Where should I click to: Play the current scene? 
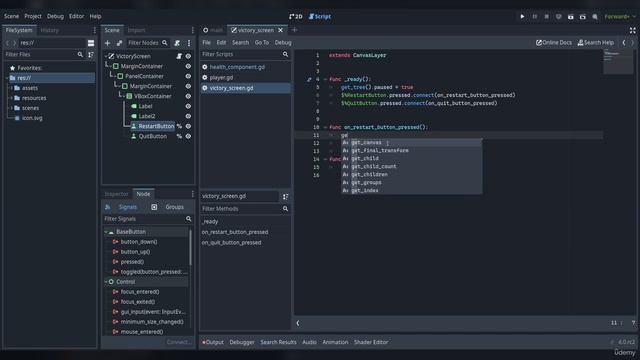(571, 17)
